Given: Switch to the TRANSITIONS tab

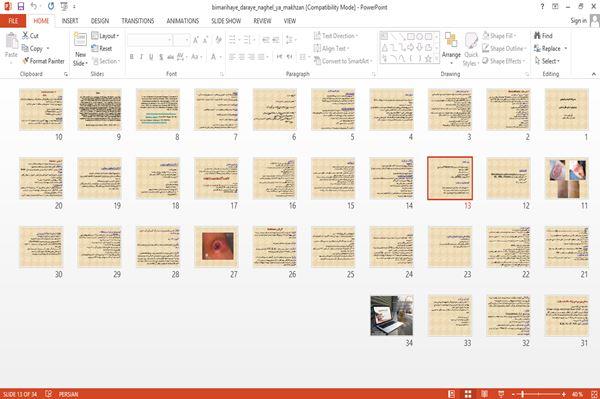Looking at the screenshot, I should click(x=138, y=21).
